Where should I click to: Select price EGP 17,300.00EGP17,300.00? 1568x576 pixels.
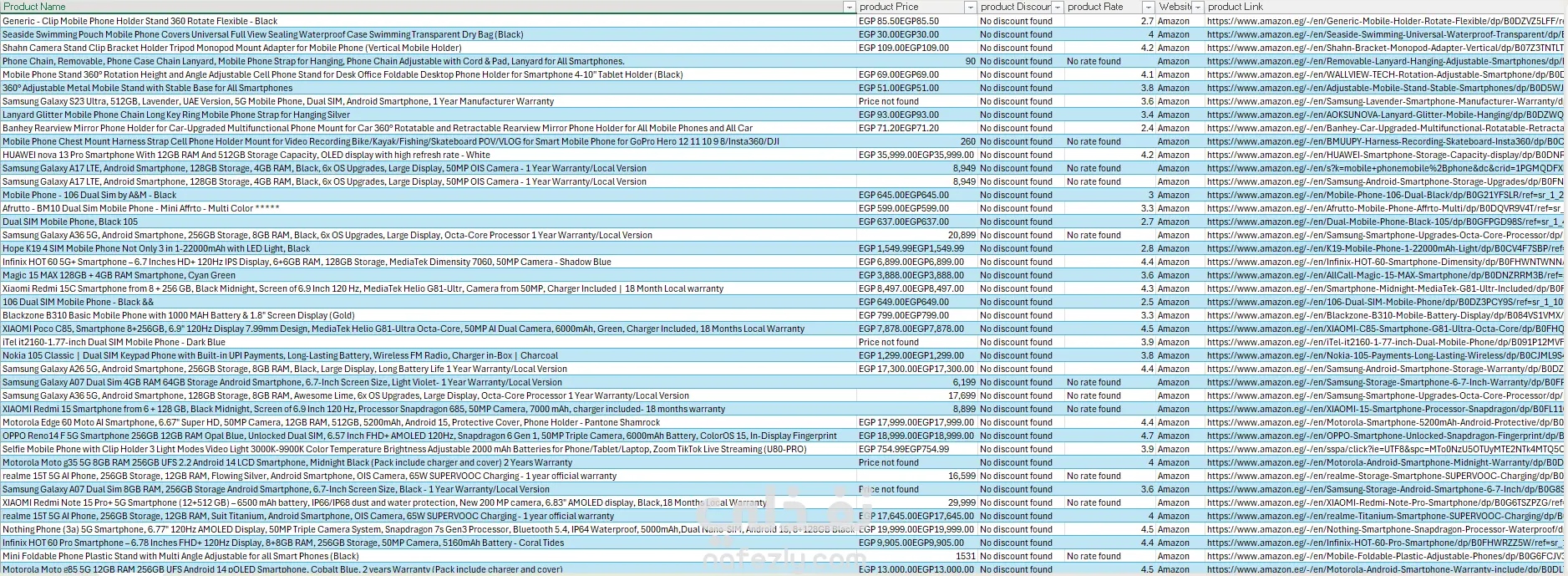(916, 369)
